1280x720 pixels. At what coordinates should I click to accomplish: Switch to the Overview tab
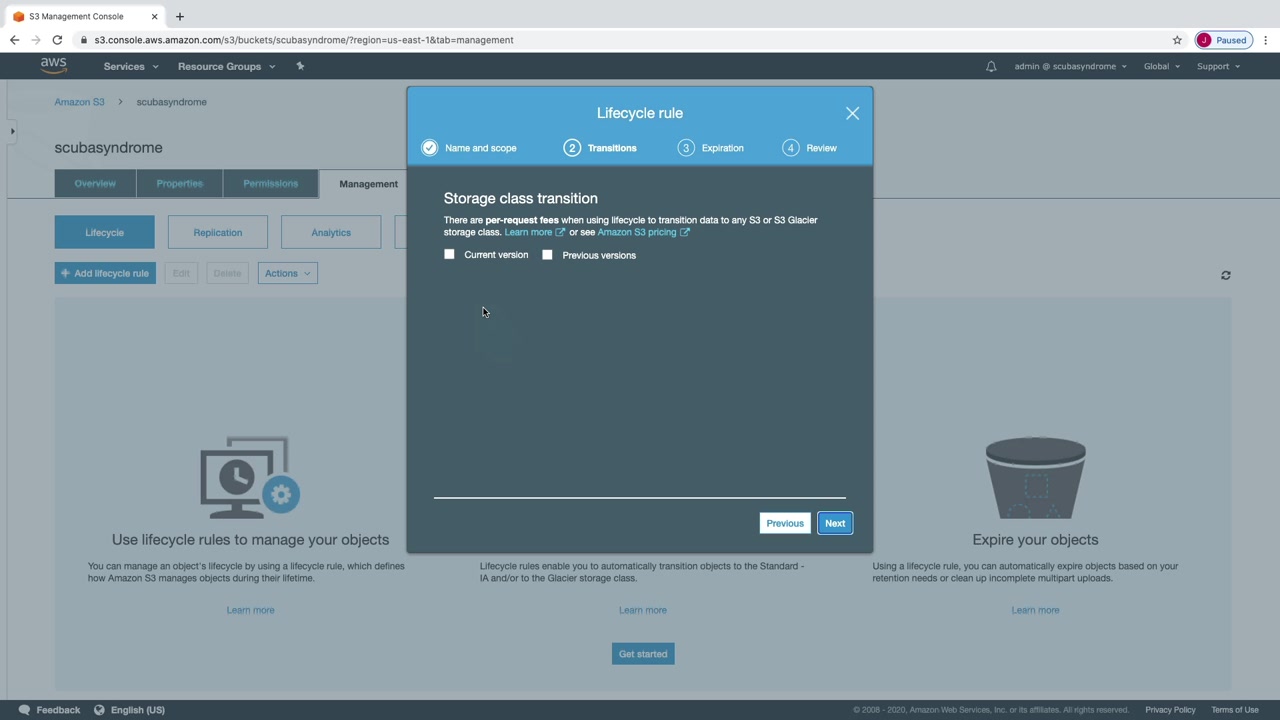point(95,183)
